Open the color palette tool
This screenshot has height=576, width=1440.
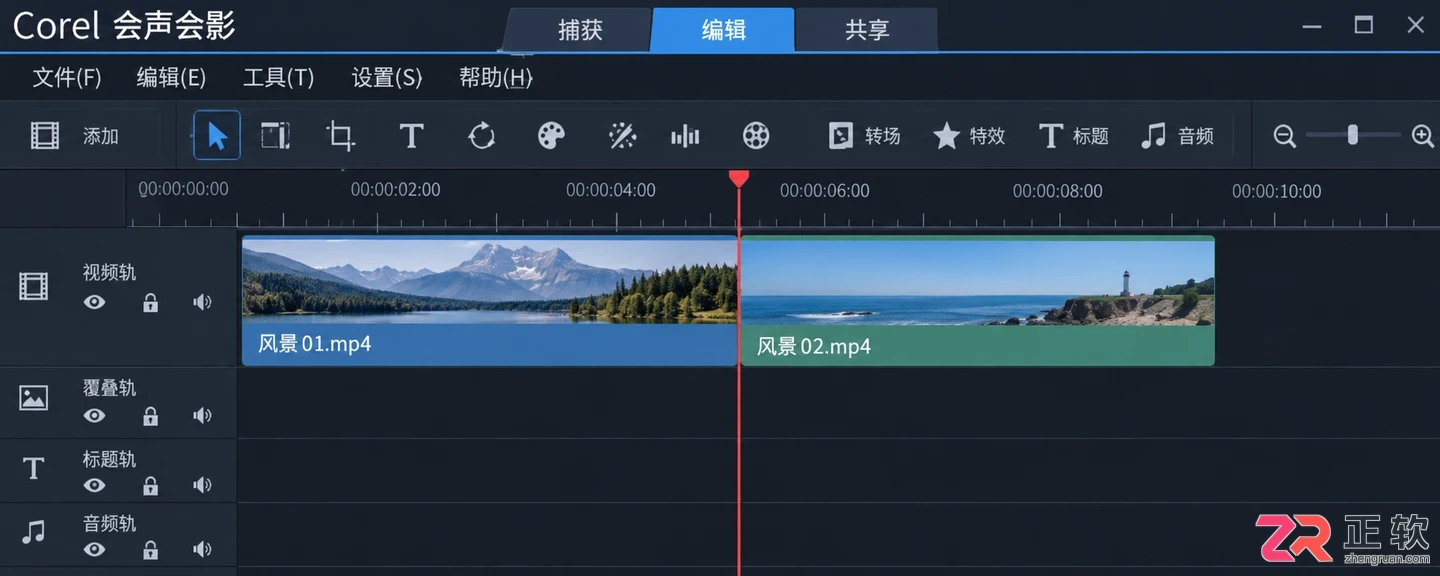(551, 136)
